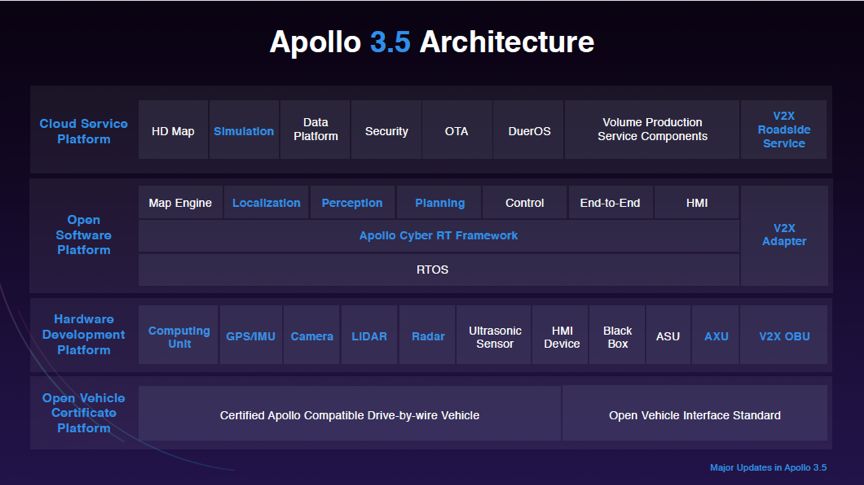Open Volume Production Service Components block
The image size is (864, 485).
coord(652,130)
